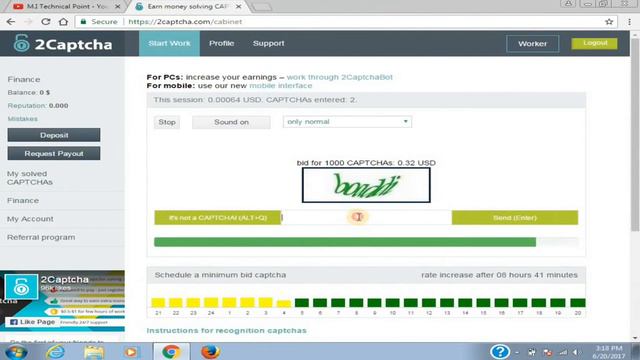Image resolution: width=640 pixels, height=360 pixels.
Task: Log out using the Logout button
Action: pyautogui.click(x=595, y=43)
